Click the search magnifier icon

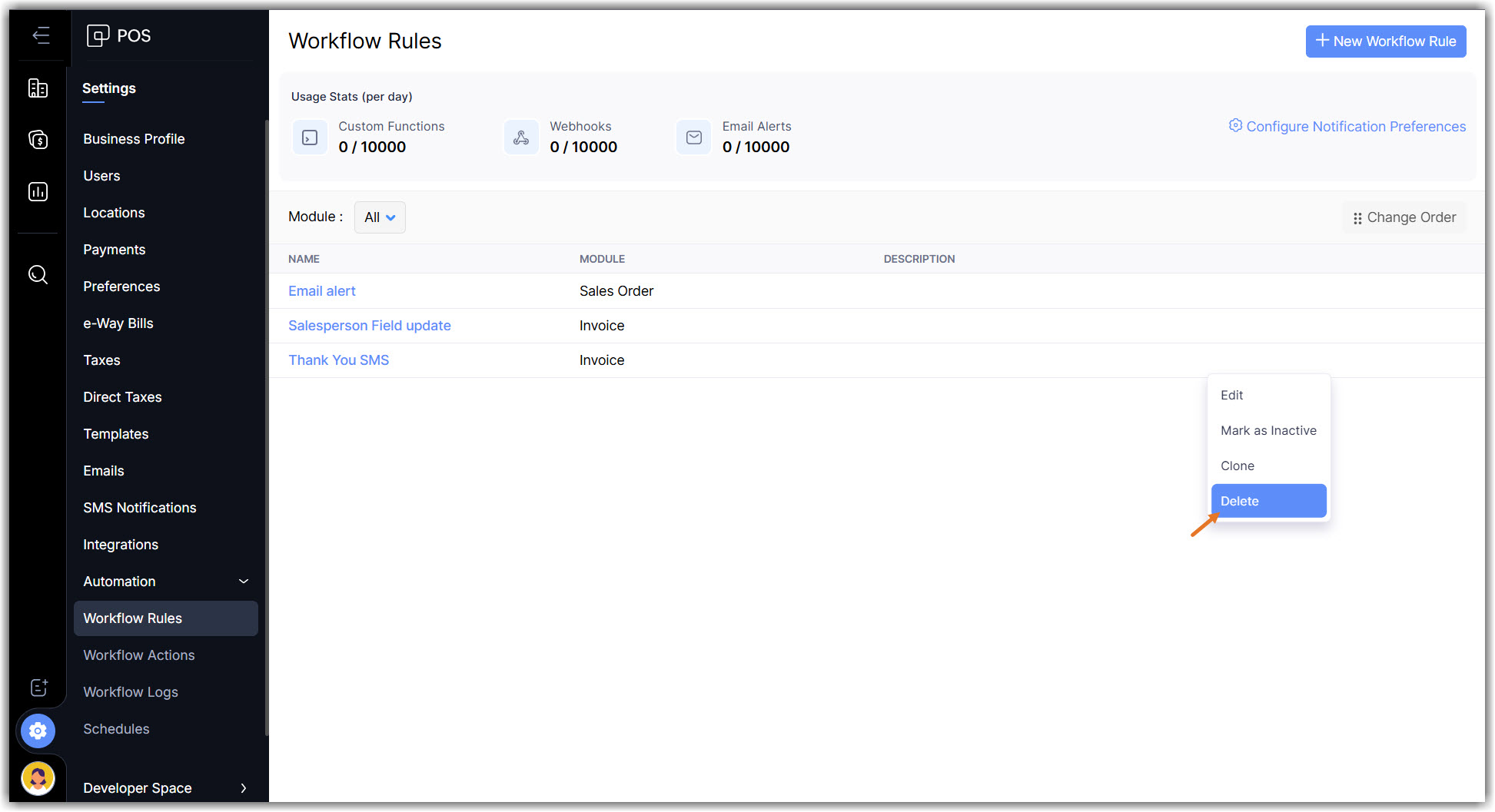(38, 274)
